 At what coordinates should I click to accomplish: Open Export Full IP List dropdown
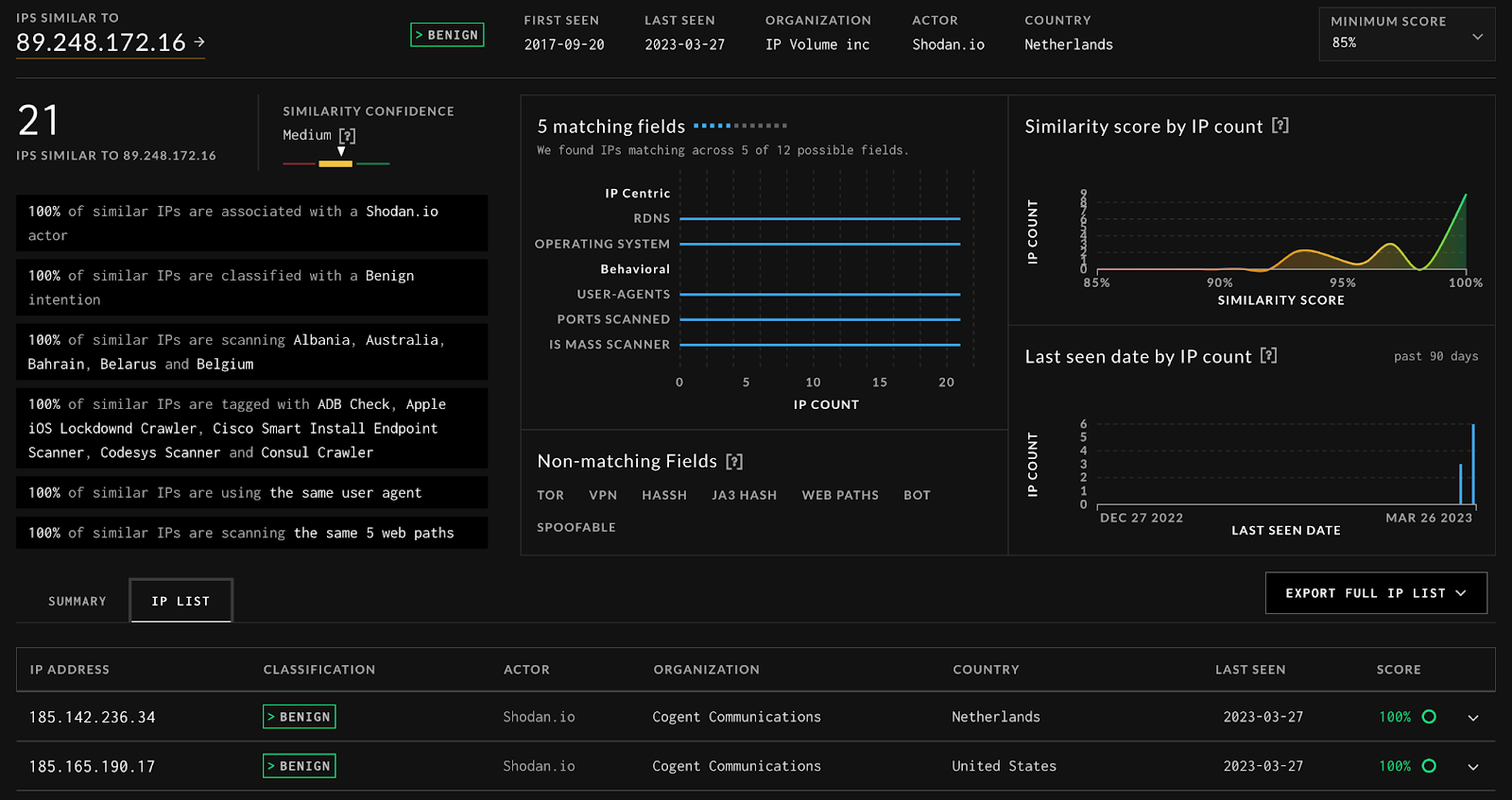(1375, 593)
